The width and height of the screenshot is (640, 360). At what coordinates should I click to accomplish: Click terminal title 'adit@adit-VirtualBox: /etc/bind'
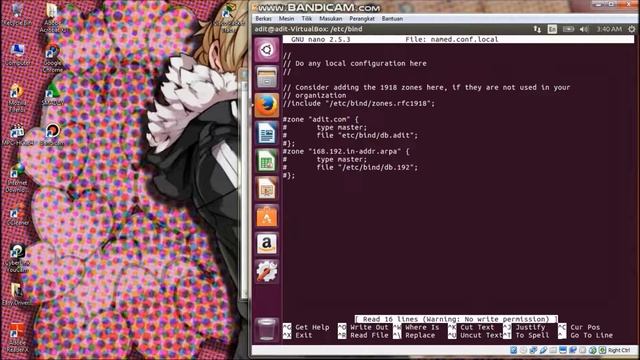tap(309, 29)
